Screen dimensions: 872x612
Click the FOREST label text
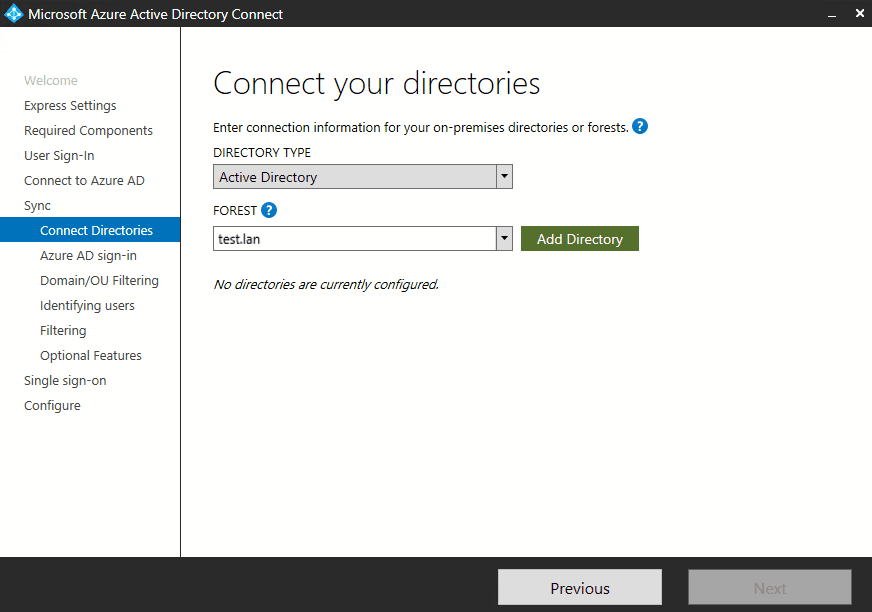click(235, 210)
